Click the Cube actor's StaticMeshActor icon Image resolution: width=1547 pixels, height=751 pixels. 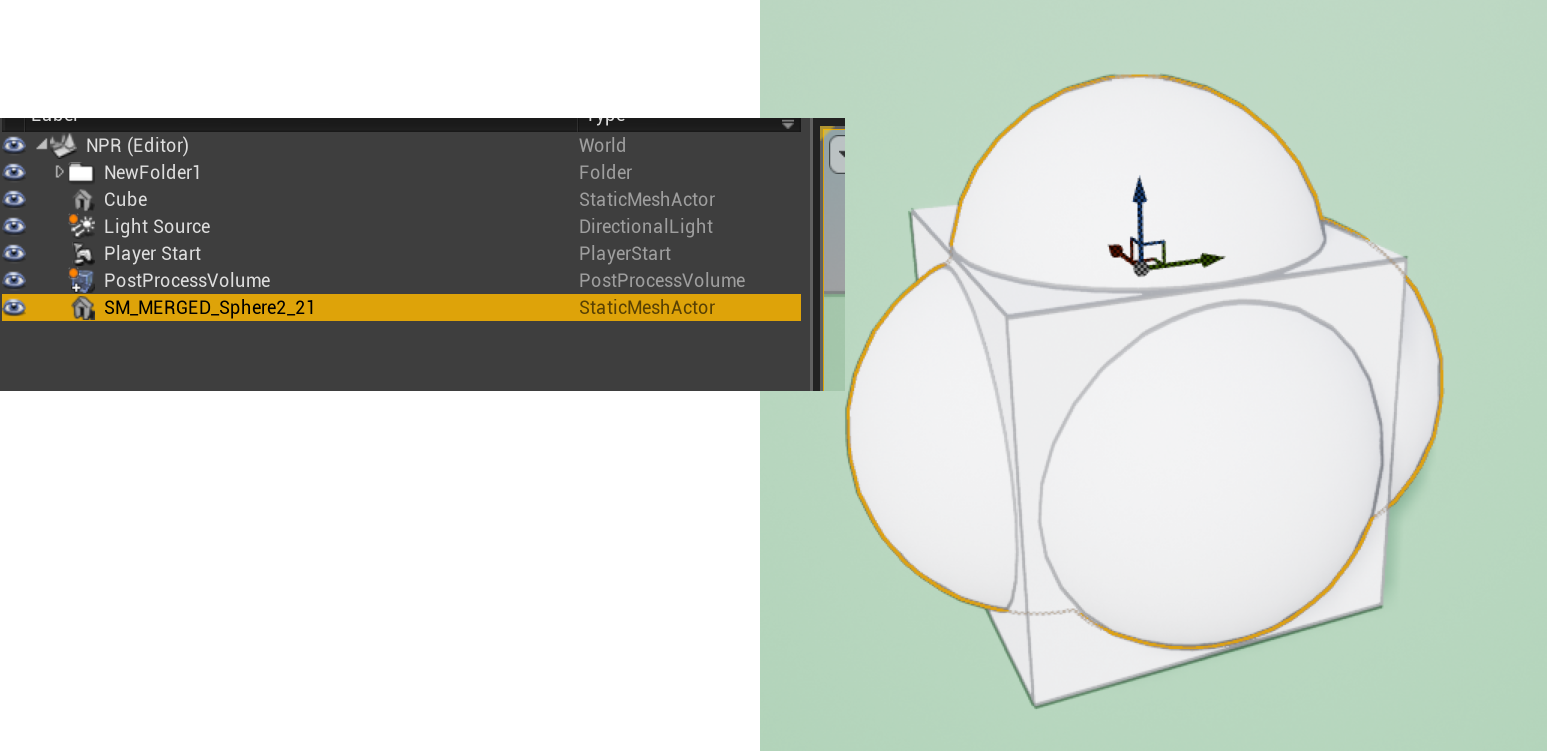click(83, 199)
